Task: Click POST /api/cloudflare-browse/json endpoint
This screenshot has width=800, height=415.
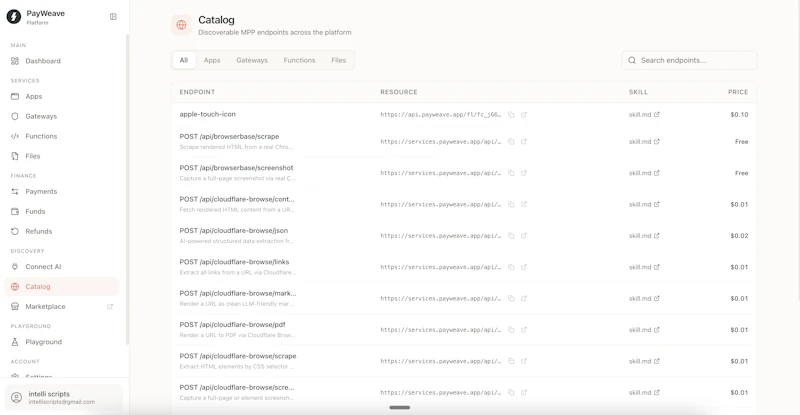Action: click(234, 231)
